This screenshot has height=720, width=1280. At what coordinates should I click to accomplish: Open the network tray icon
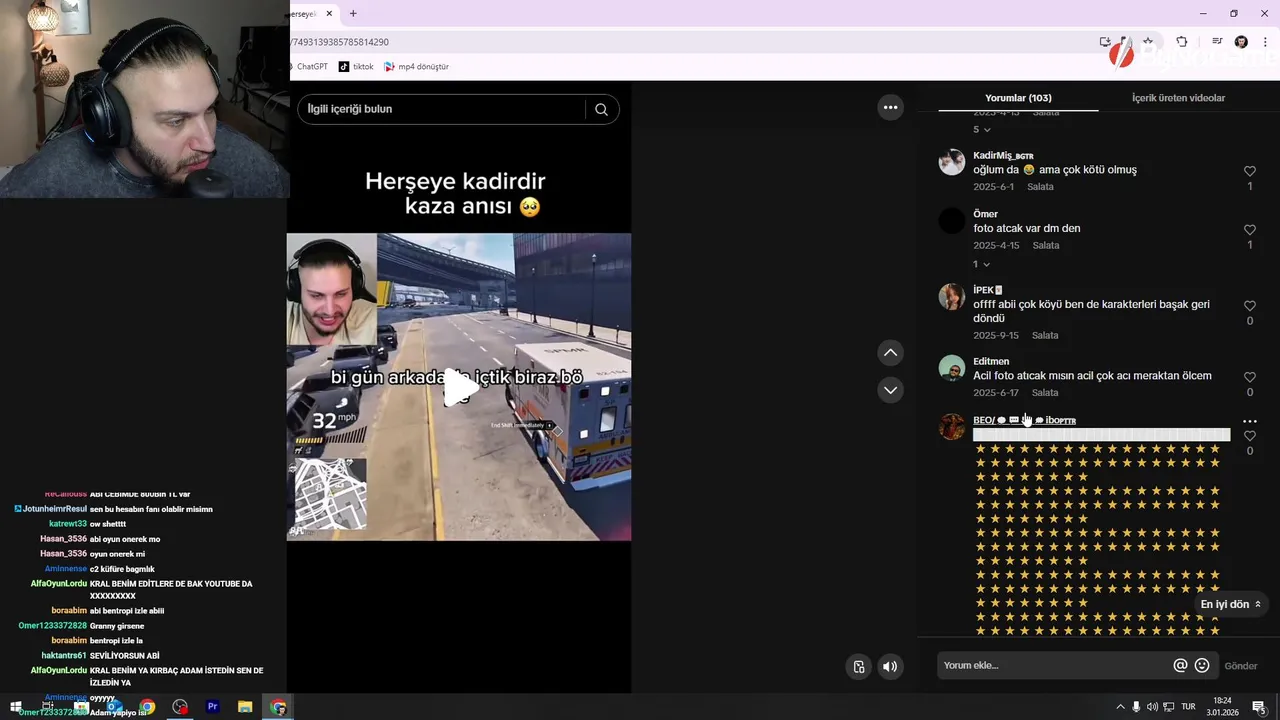(x=1168, y=707)
